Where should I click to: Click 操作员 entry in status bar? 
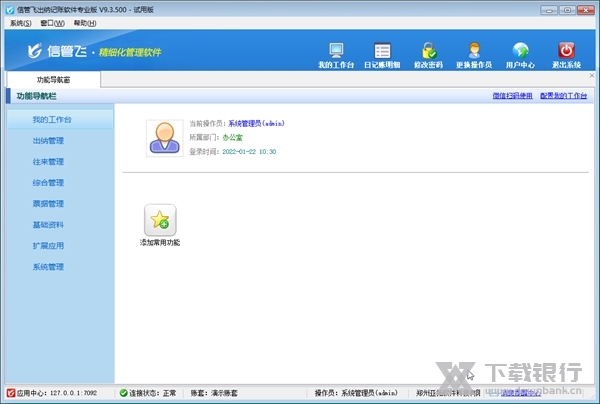(x=356, y=393)
